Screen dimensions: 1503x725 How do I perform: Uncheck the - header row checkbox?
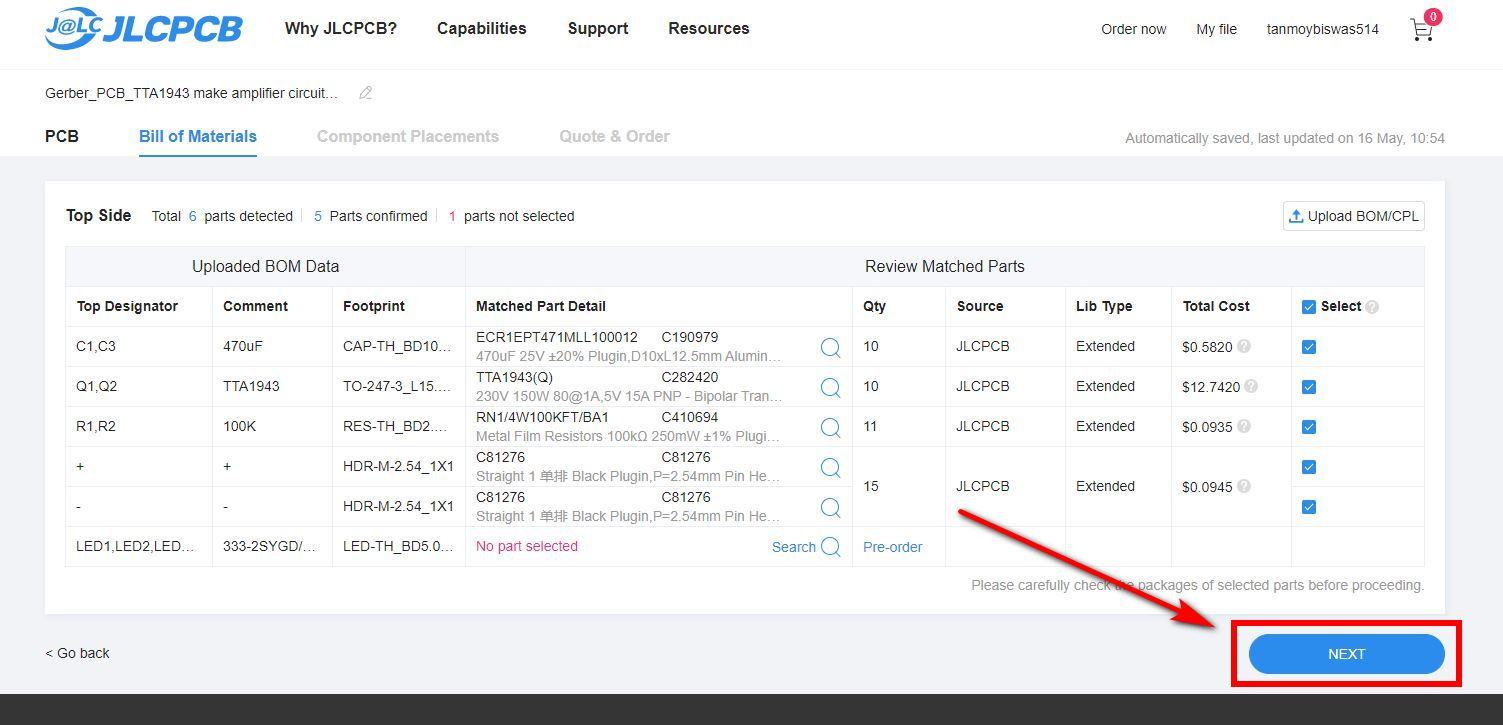click(x=1309, y=507)
